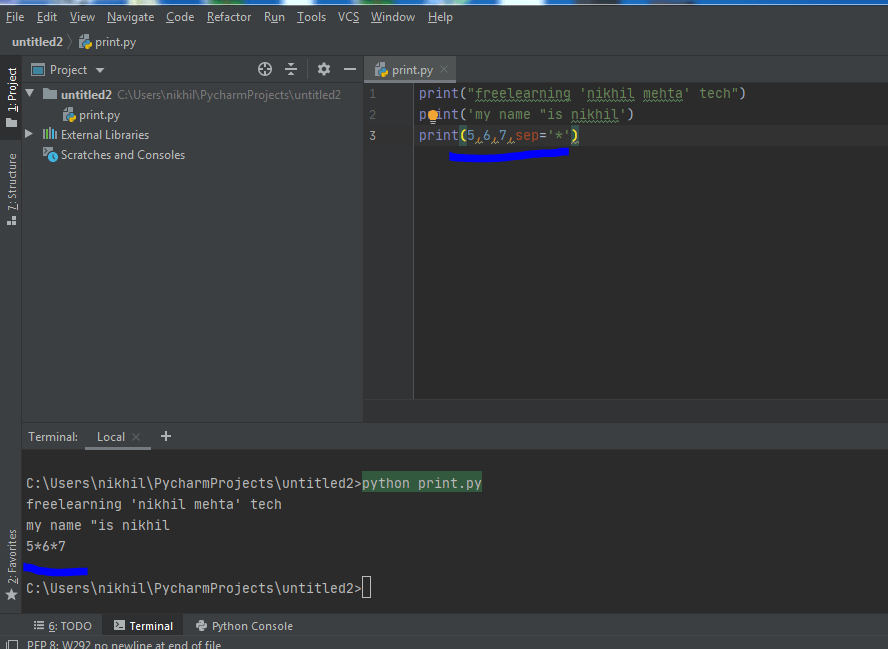Click the tool window quick access icon in status bar
Image resolution: width=888 pixels, height=649 pixels.
[12, 644]
